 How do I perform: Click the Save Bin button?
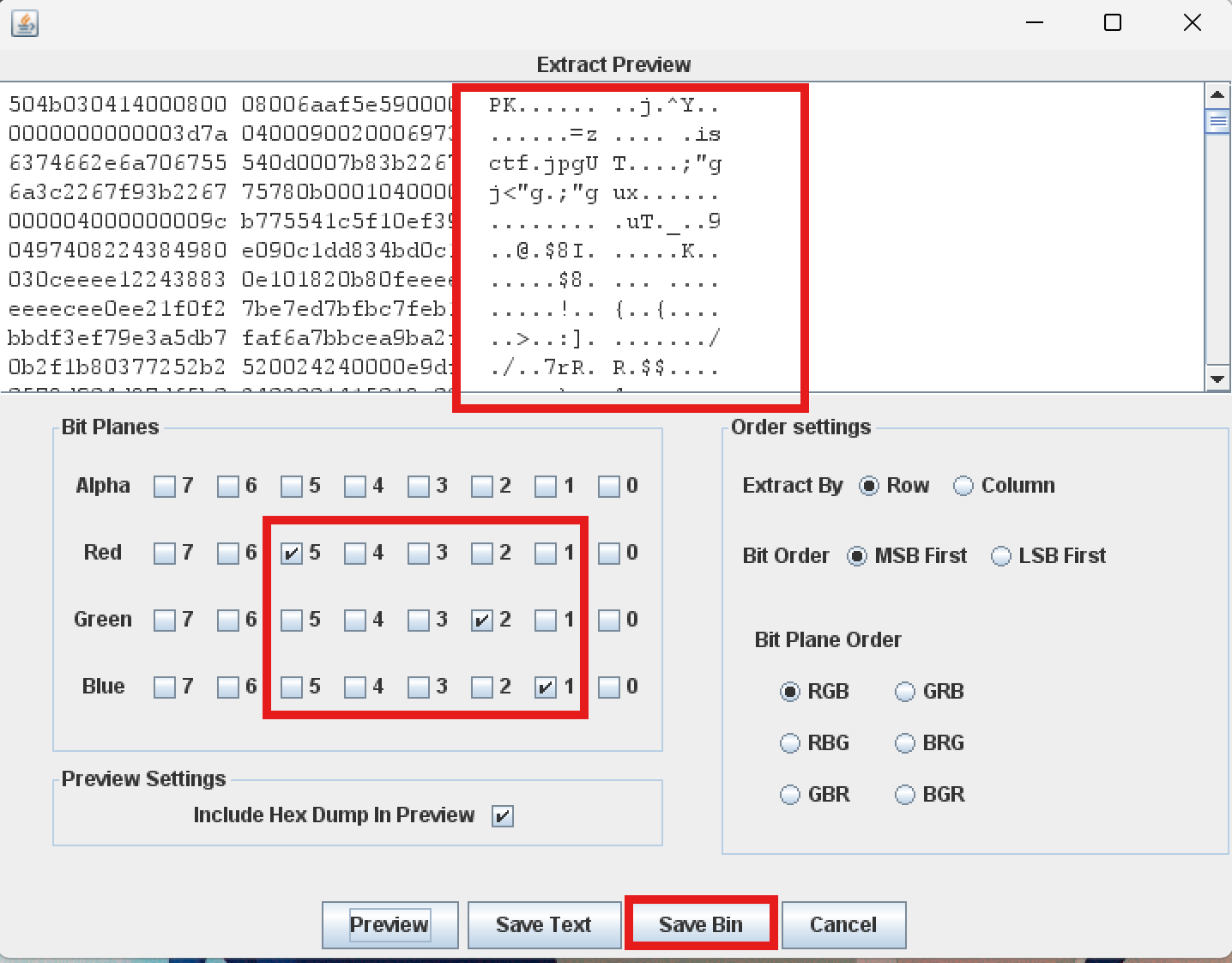(x=701, y=924)
